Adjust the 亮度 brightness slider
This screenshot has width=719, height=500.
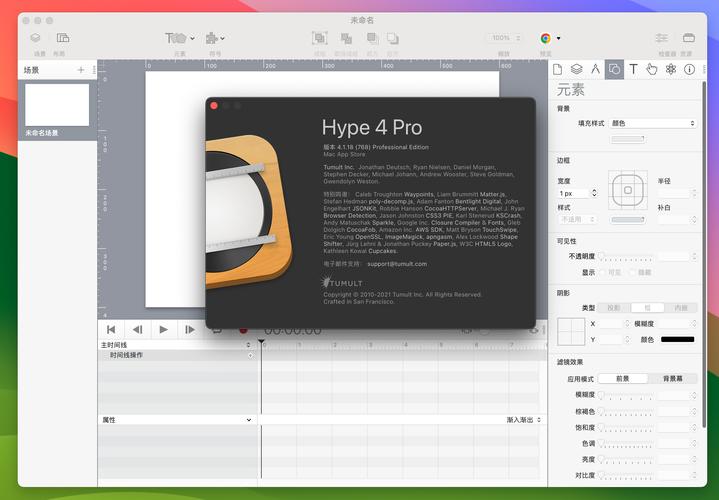click(x=626, y=459)
